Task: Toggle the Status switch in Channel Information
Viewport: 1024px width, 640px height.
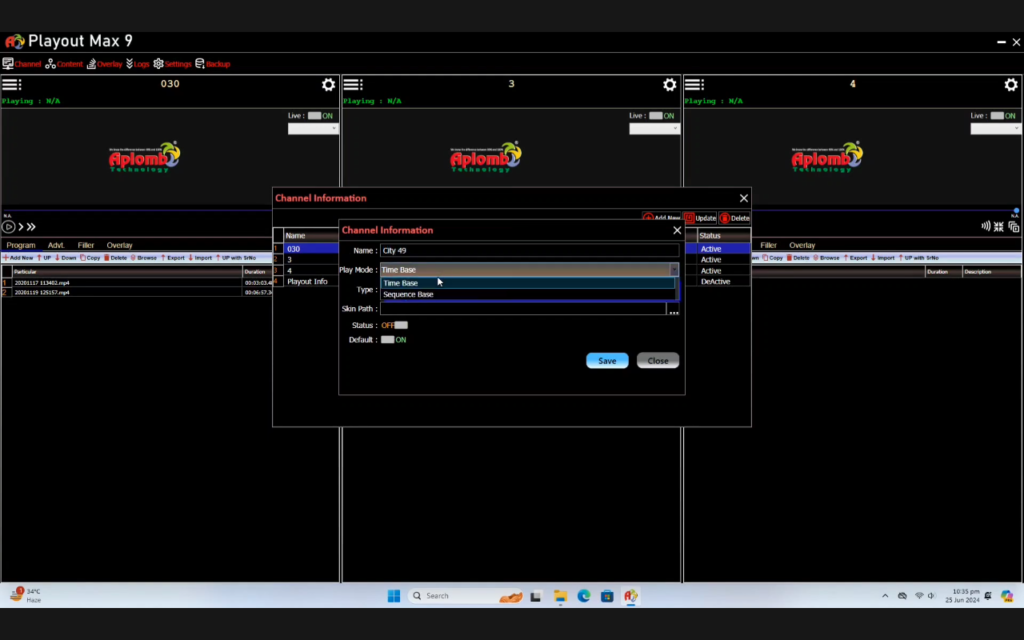Action: (x=400, y=325)
